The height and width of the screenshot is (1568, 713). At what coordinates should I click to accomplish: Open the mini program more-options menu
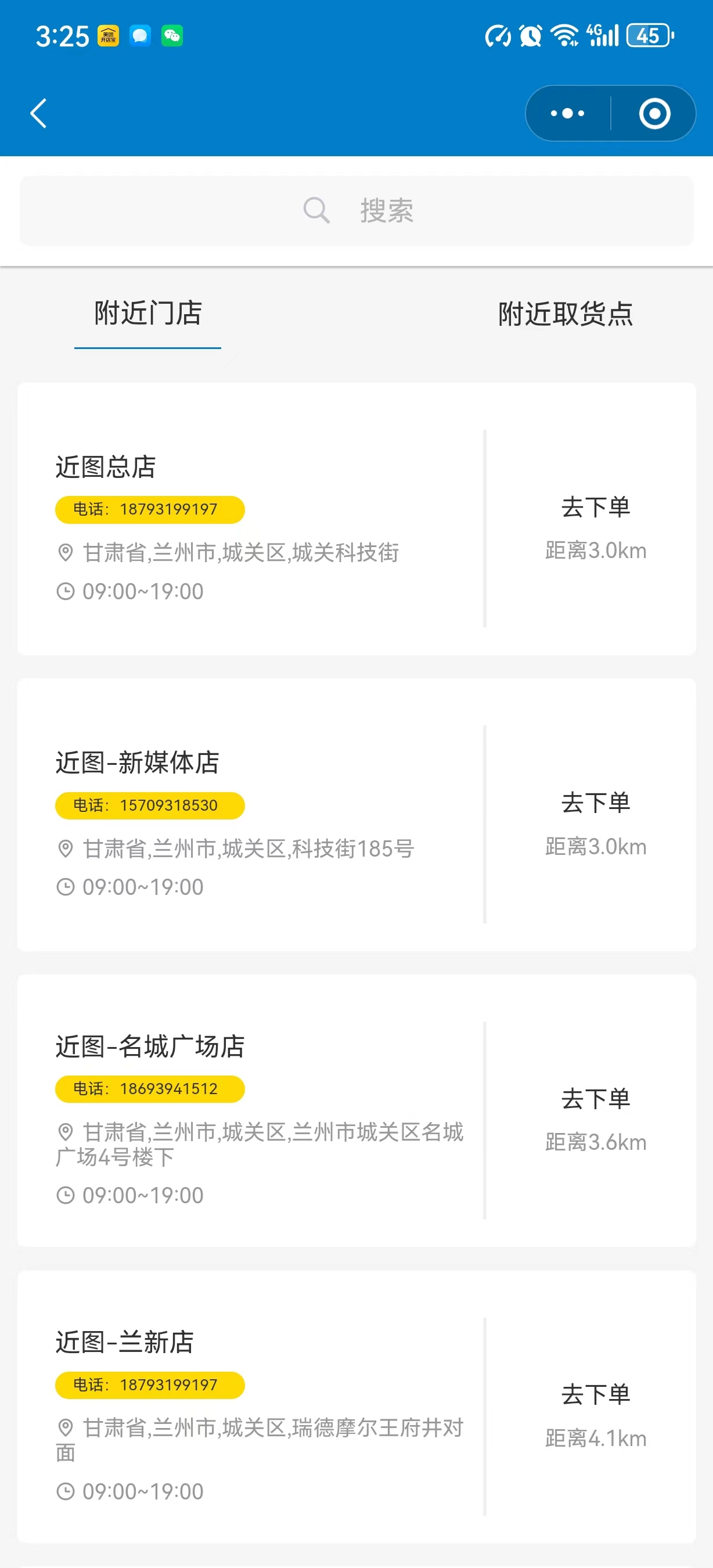coord(567,113)
